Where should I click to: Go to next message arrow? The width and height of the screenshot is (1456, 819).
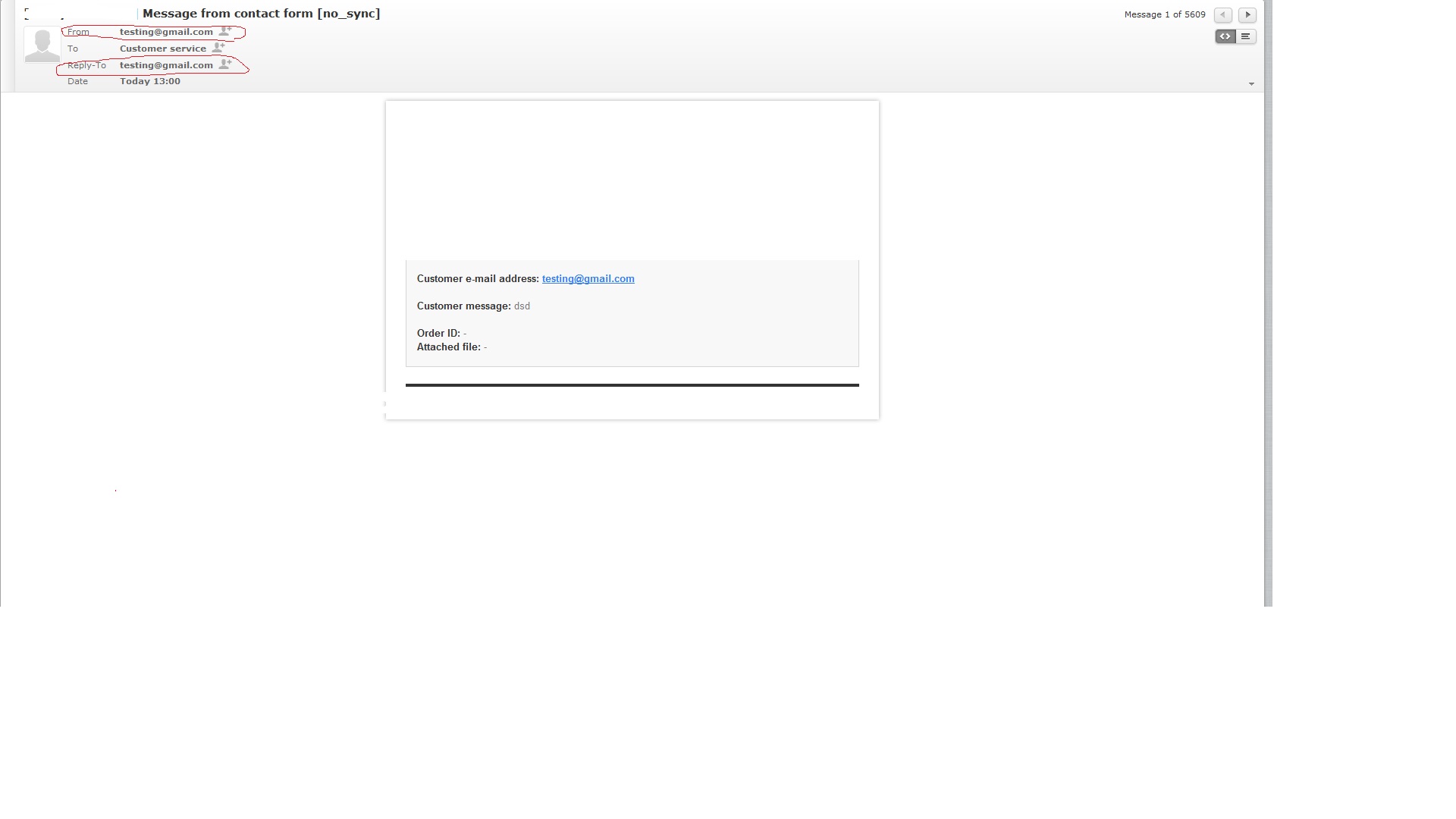(x=1247, y=15)
